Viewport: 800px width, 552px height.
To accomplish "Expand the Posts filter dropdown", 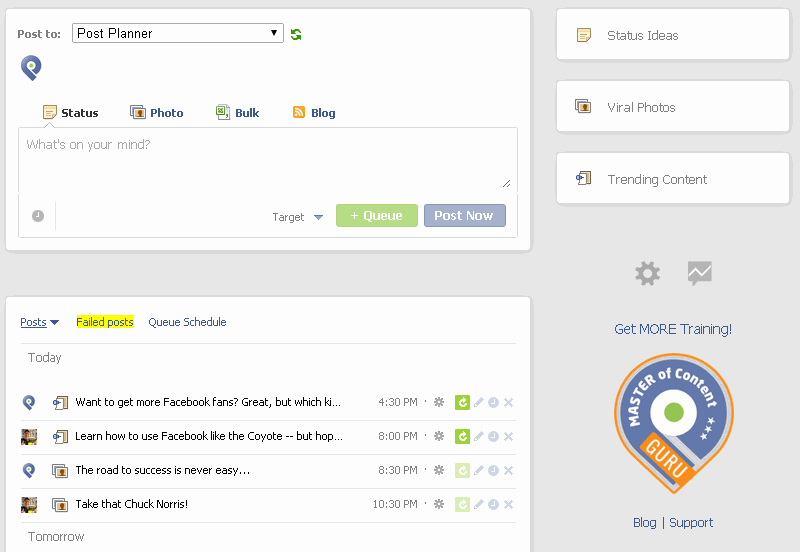I will (40, 322).
